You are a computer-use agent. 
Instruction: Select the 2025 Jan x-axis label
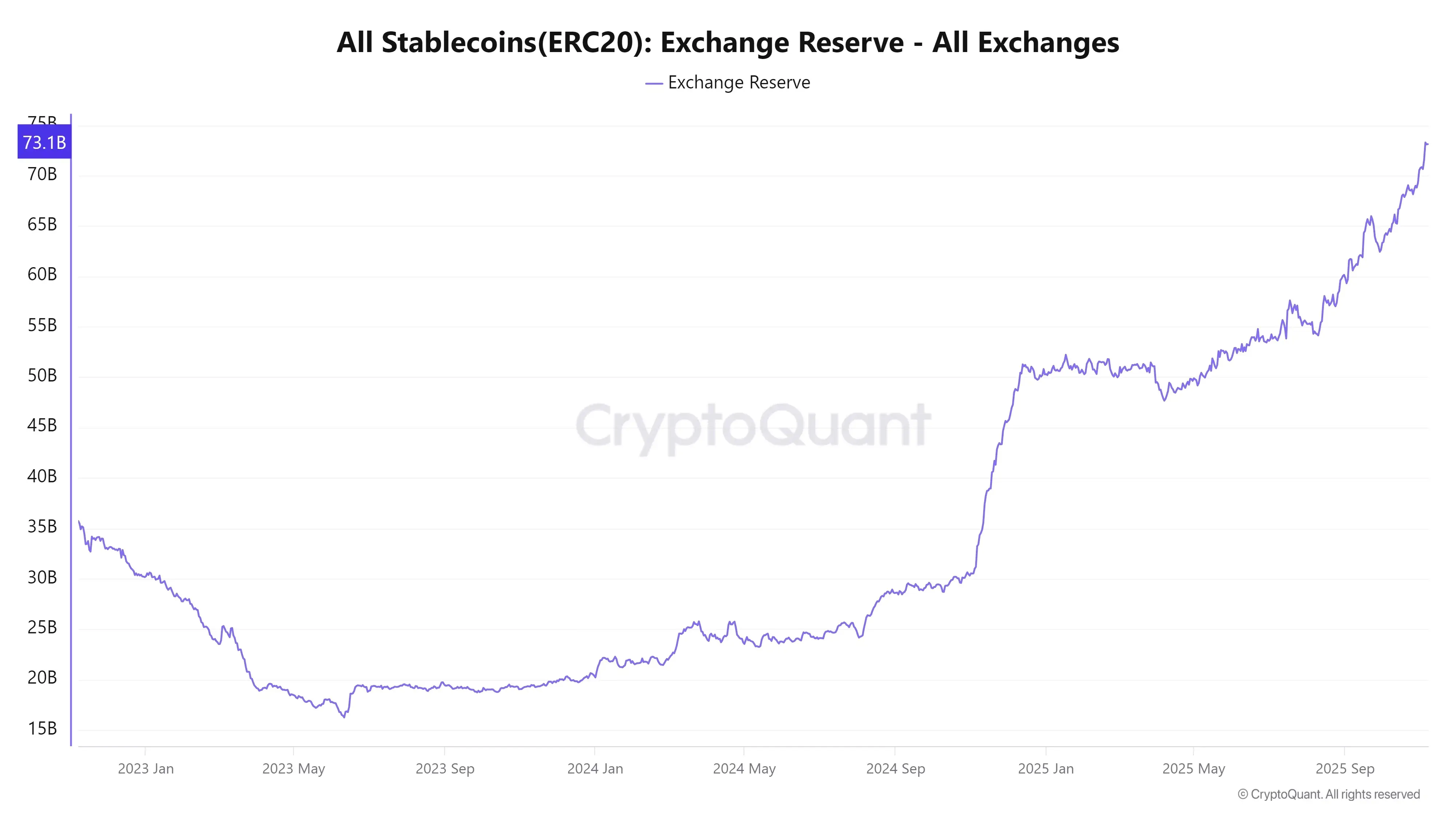pos(1046,769)
